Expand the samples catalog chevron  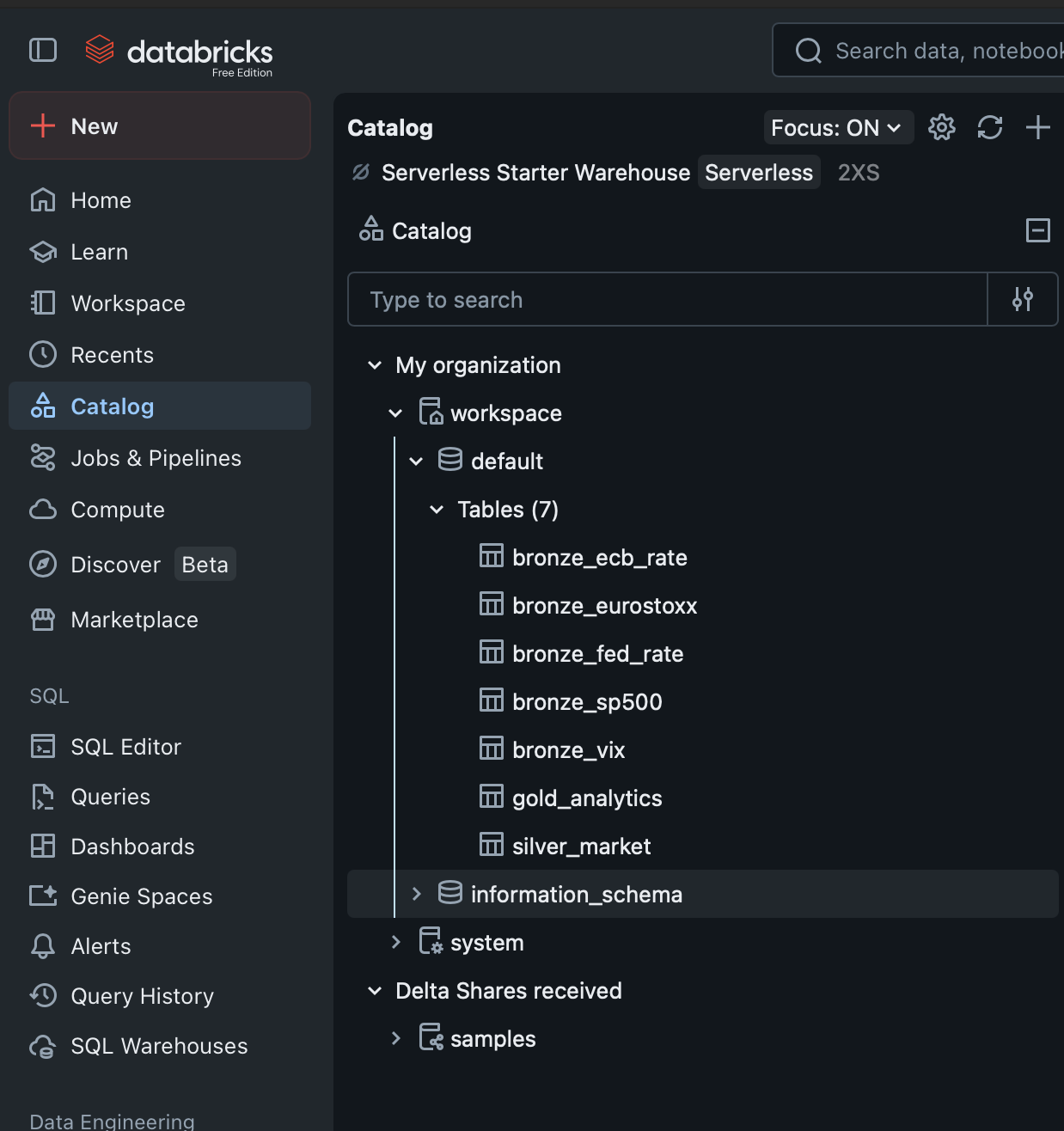click(395, 1038)
